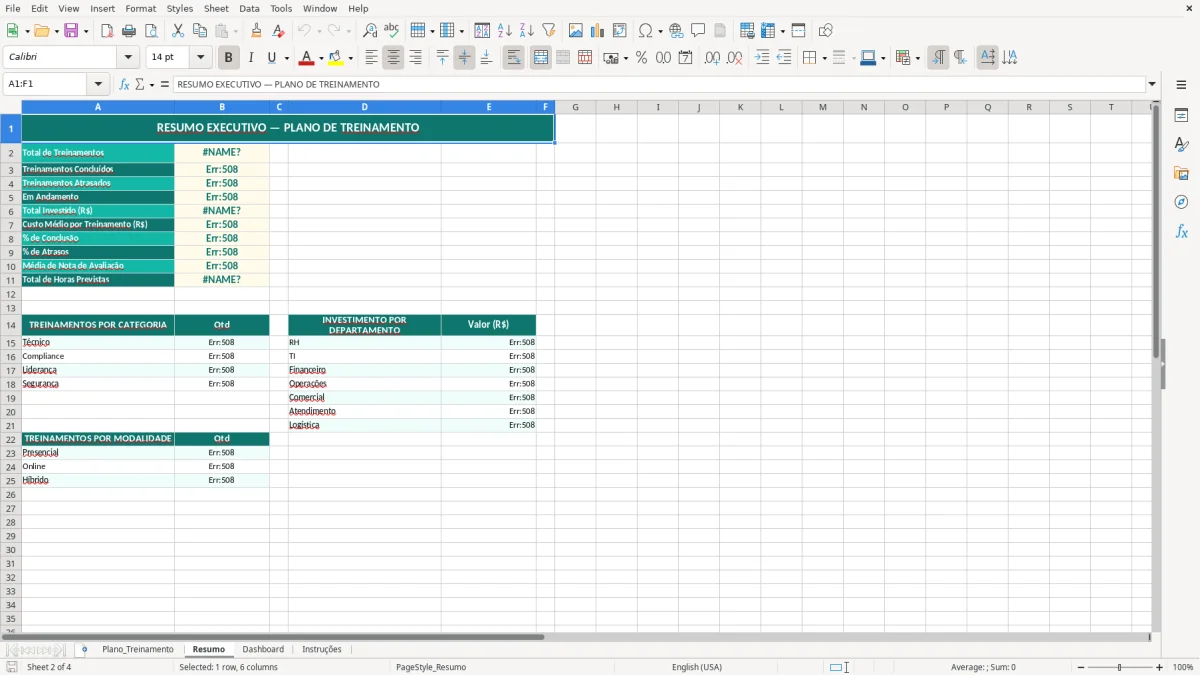Switch to the Dashboard sheet tab
Image resolution: width=1200 pixels, height=675 pixels.
pos(263,649)
